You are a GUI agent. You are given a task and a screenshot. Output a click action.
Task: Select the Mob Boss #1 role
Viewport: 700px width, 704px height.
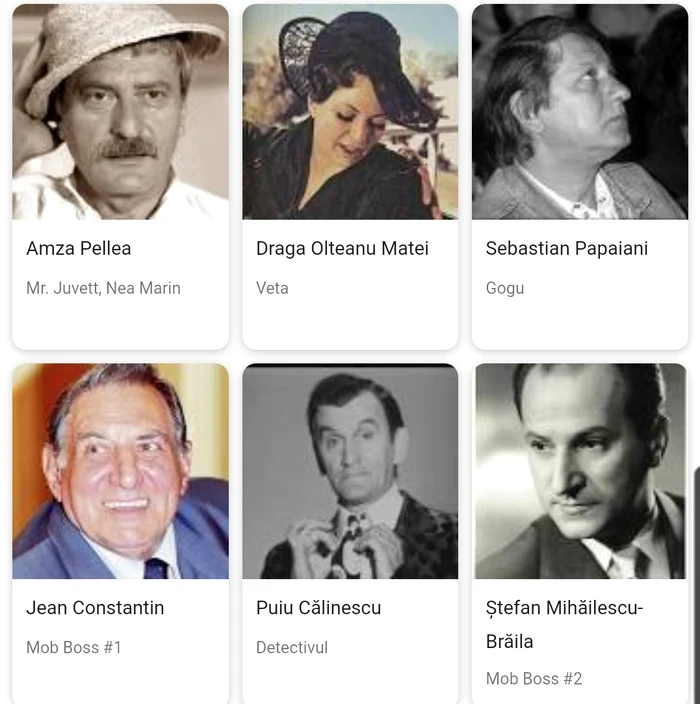tap(74, 648)
